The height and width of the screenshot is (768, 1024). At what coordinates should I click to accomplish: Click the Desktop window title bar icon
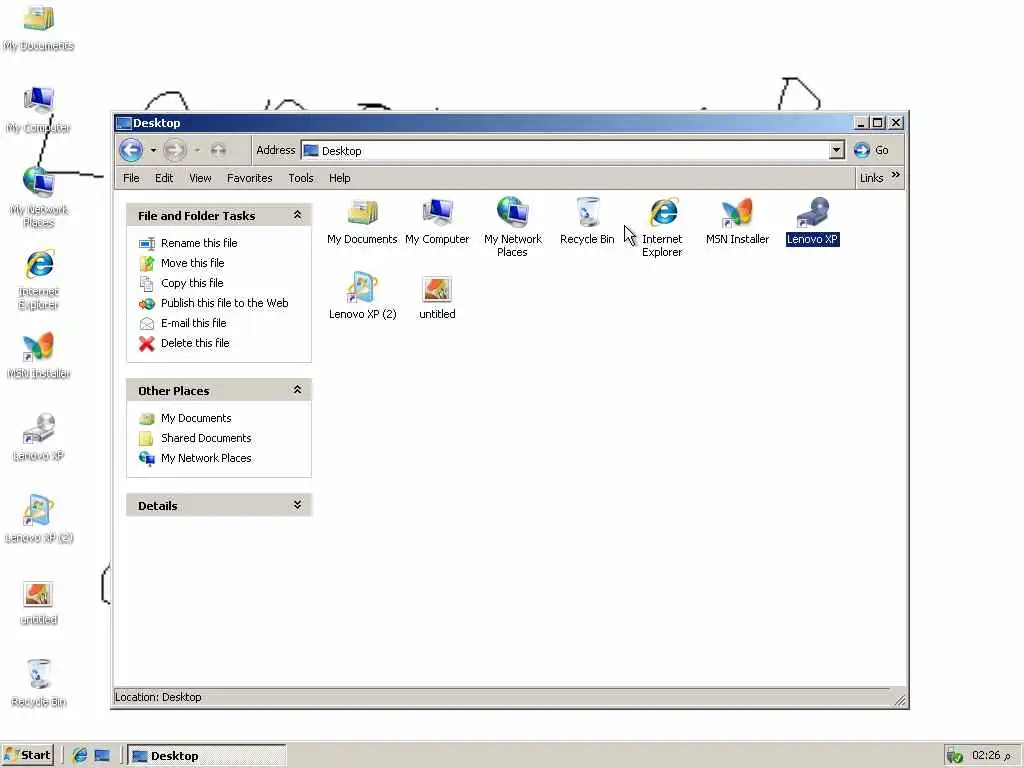click(123, 123)
